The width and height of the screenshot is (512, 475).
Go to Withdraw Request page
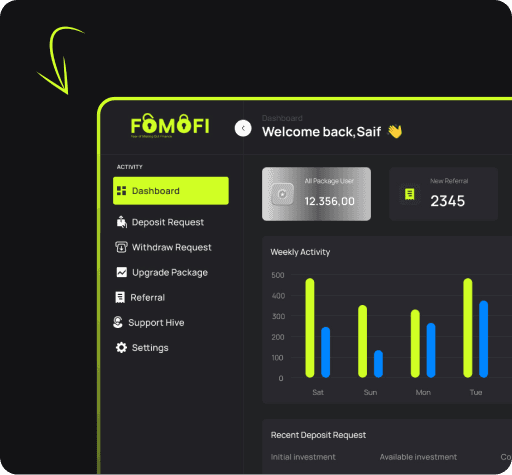tap(172, 247)
